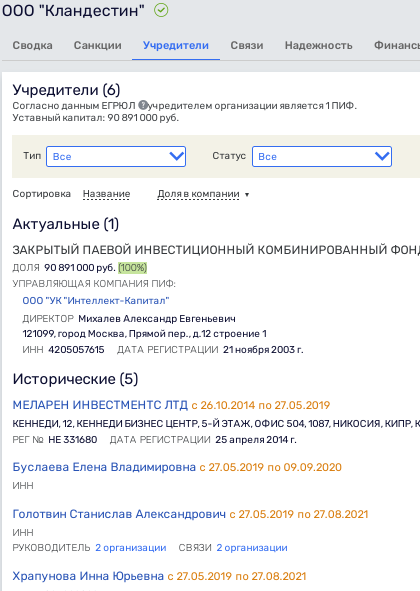420x591 pixels.
Task: Click the Актуальные (1) section heading
Action: [x=66, y=224]
